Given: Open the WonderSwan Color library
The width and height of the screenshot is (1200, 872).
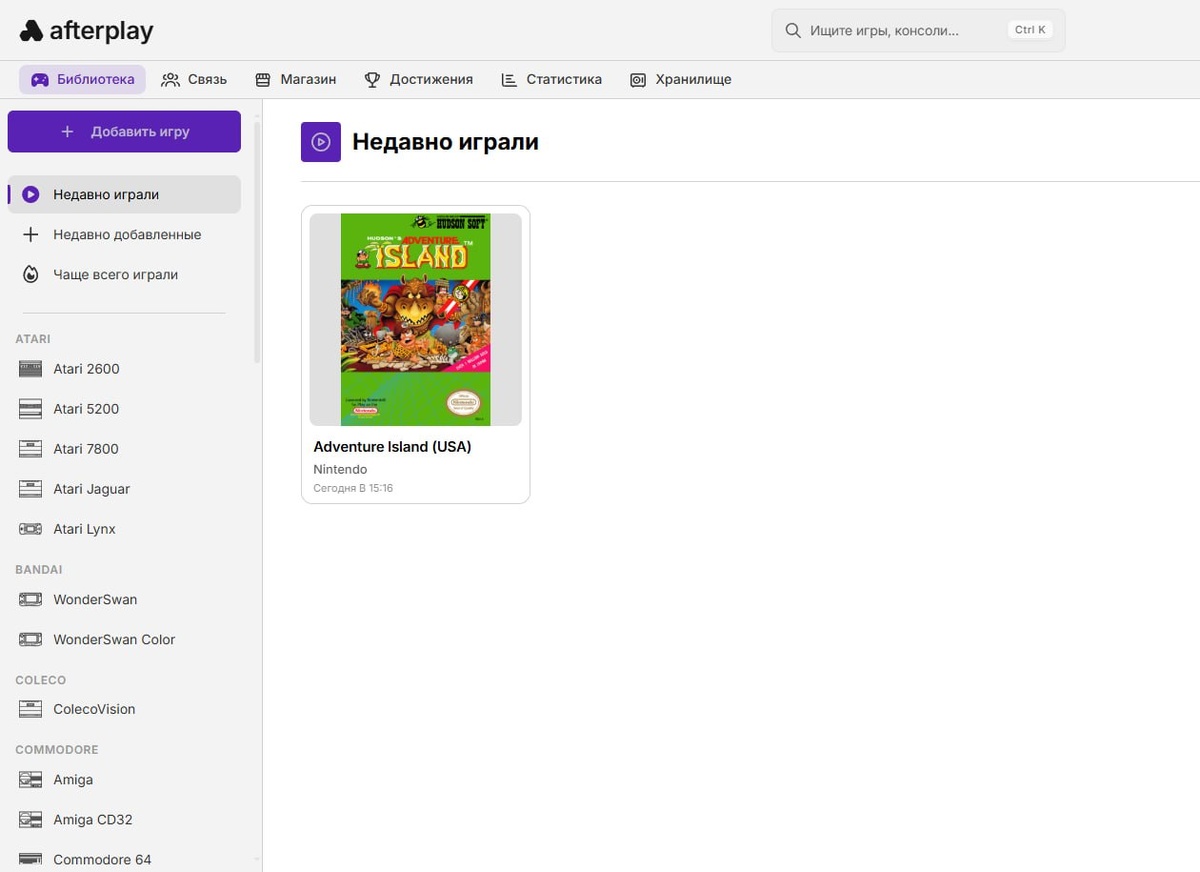Looking at the screenshot, I should 124,640.
